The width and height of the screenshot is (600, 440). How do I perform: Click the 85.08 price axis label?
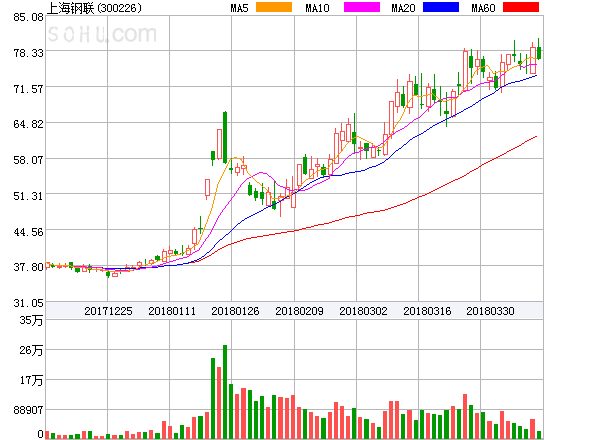point(28,17)
